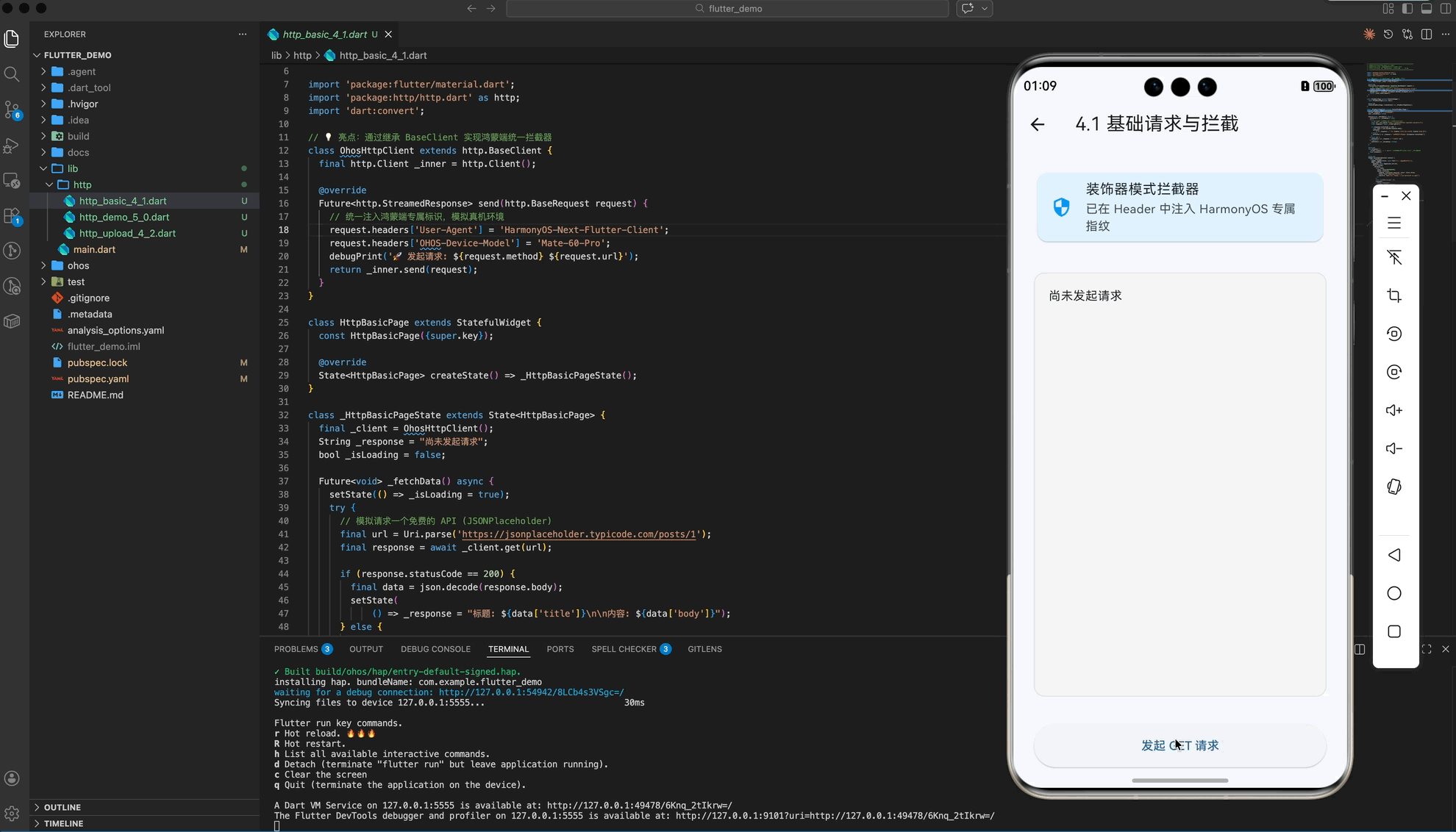Open the jsonplaceholder URL link in code
1456x832 pixels.
579,534
